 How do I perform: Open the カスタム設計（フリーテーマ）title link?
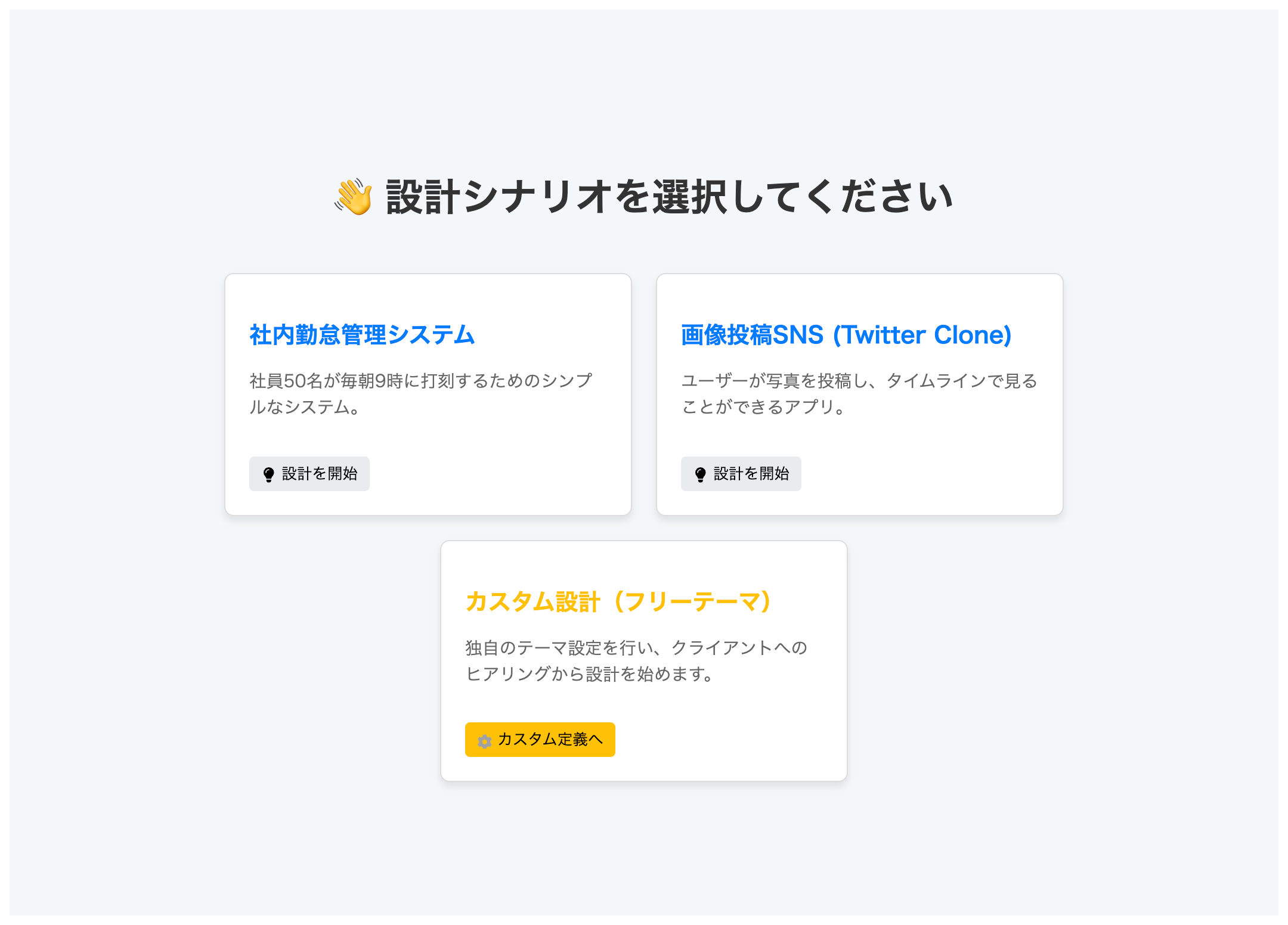(618, 601)
